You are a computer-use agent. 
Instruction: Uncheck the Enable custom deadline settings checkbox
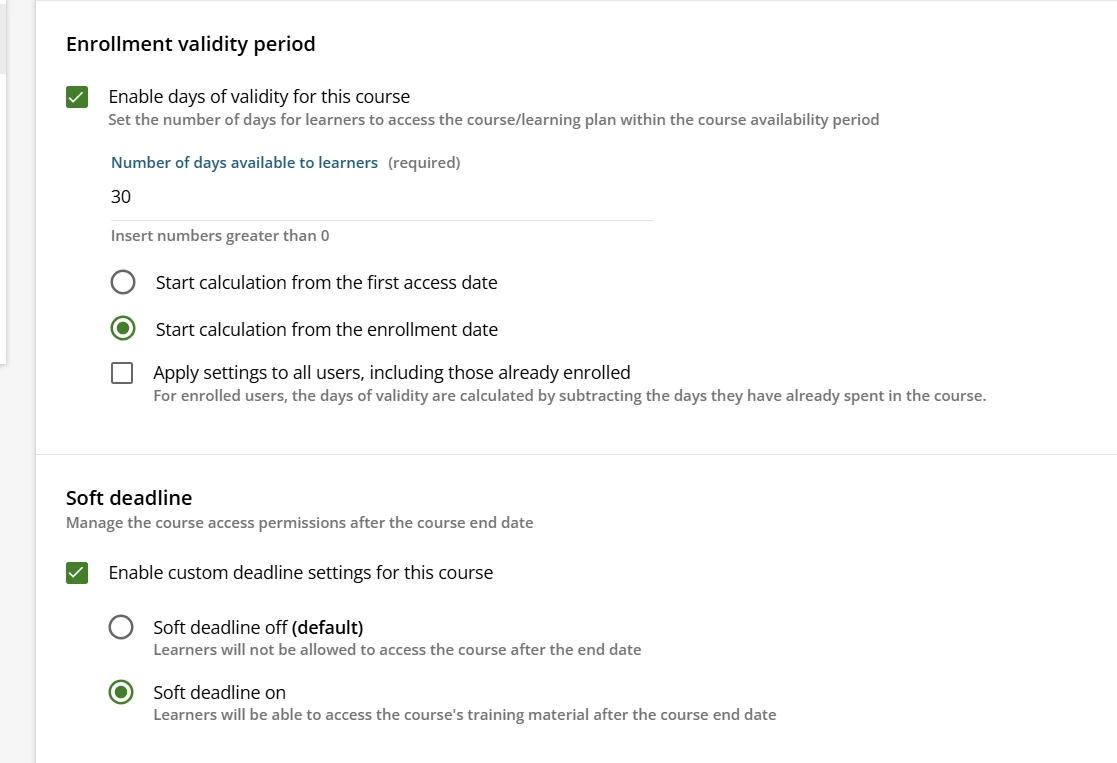[76, 573]
